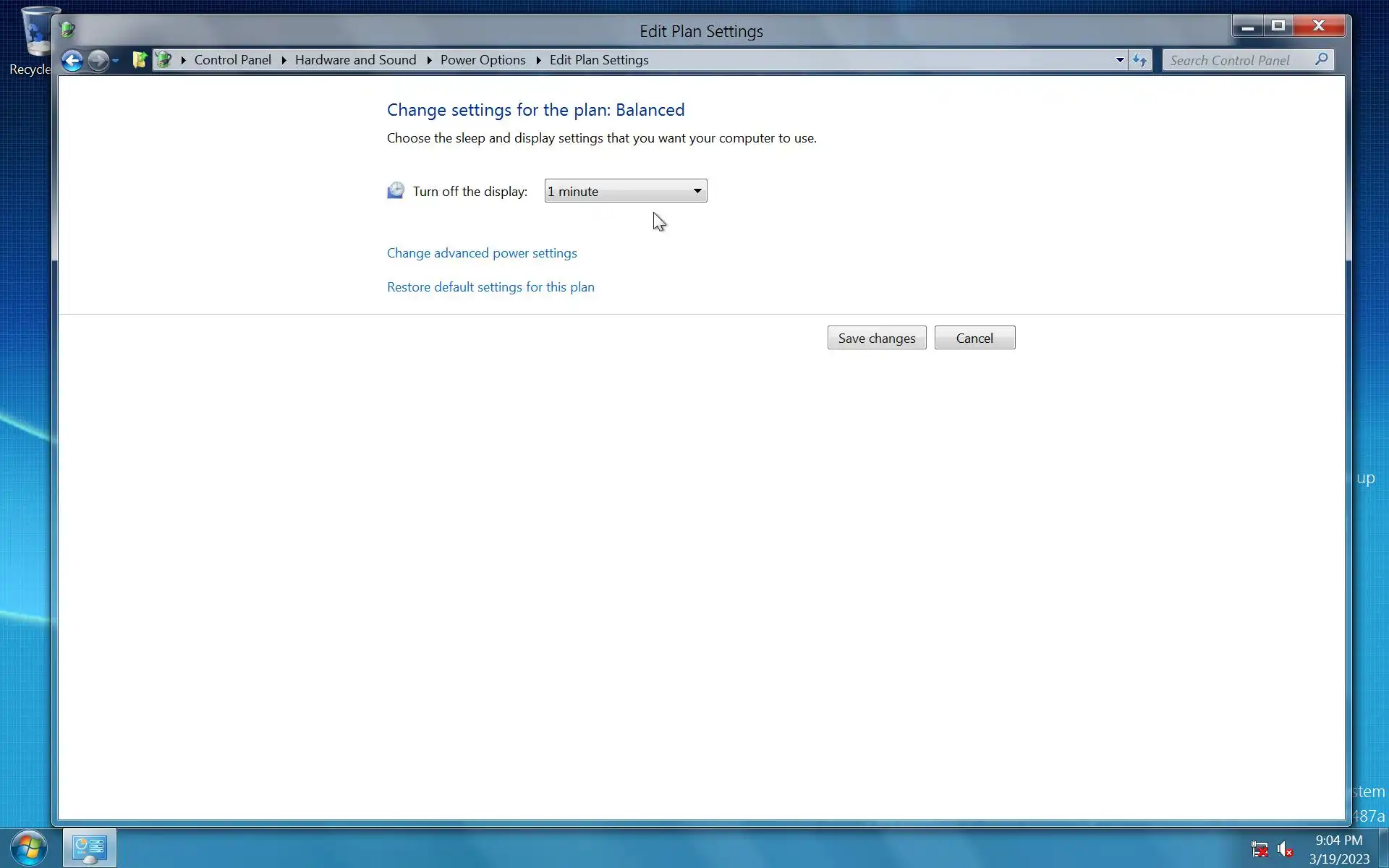This screenshot has height=868, width=1389.
Task: Click the Back navigation arrow
Action: pos(72,60)
